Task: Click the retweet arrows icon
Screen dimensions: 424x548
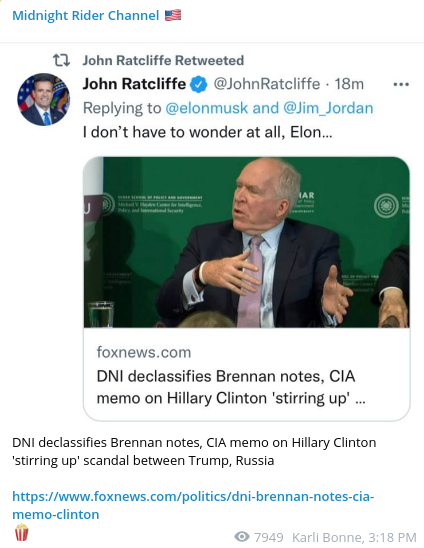Action: point(62,60)
